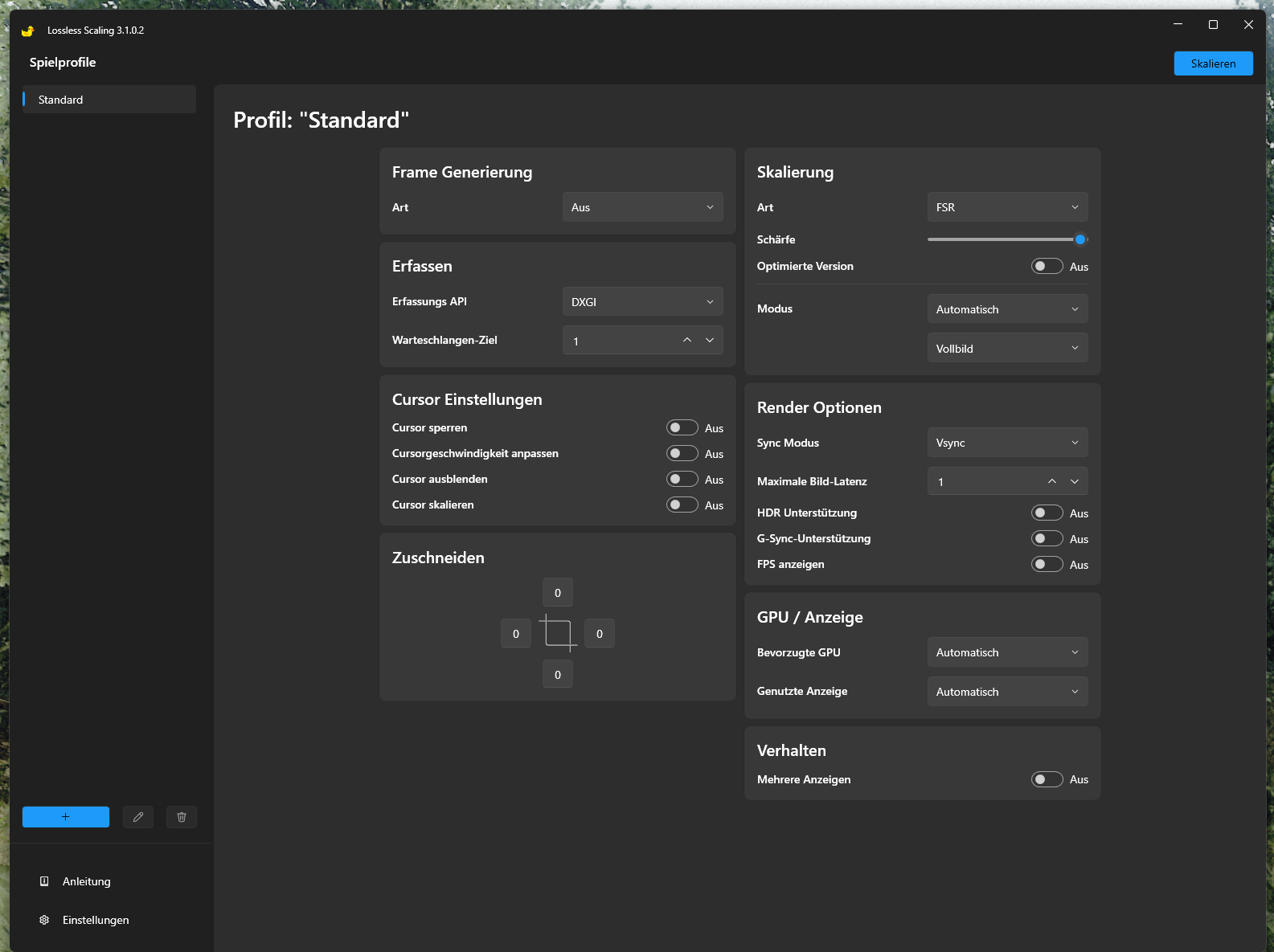The image size is (1274, 952).
Task: Click the Anleitung book icon
Action: tap(44, 881)
